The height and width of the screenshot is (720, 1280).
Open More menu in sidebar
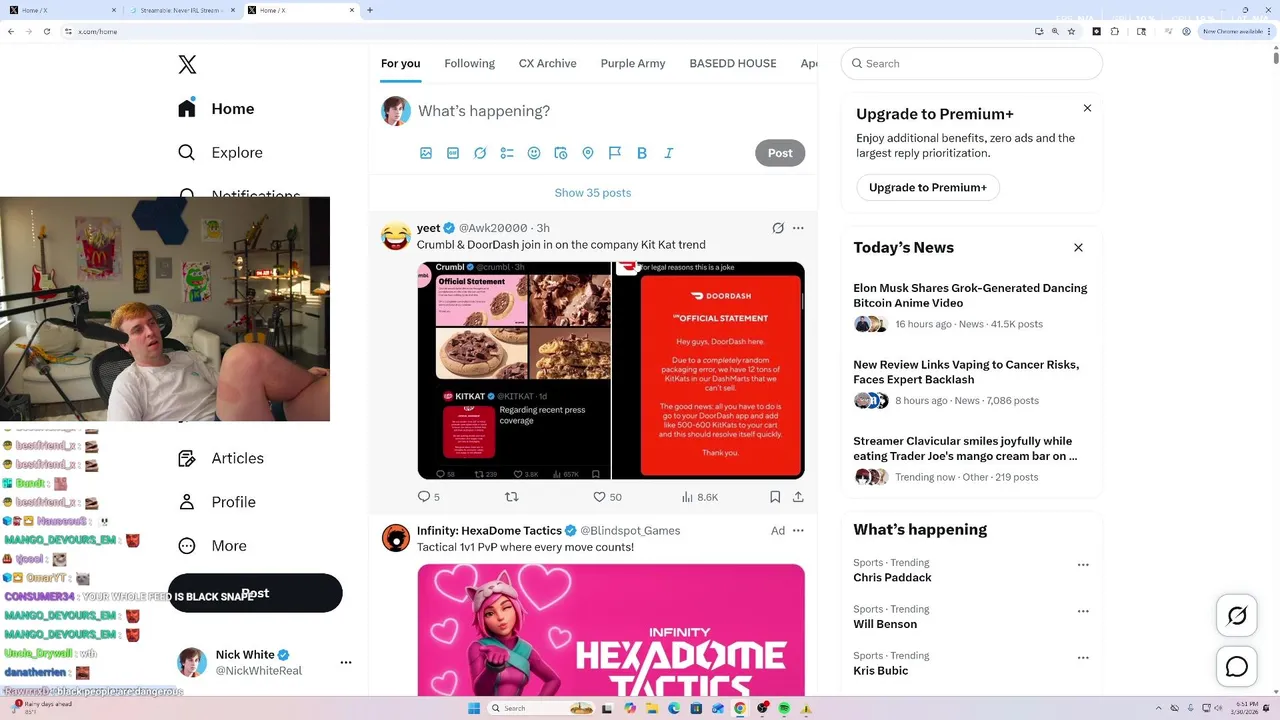coord(212,546)
